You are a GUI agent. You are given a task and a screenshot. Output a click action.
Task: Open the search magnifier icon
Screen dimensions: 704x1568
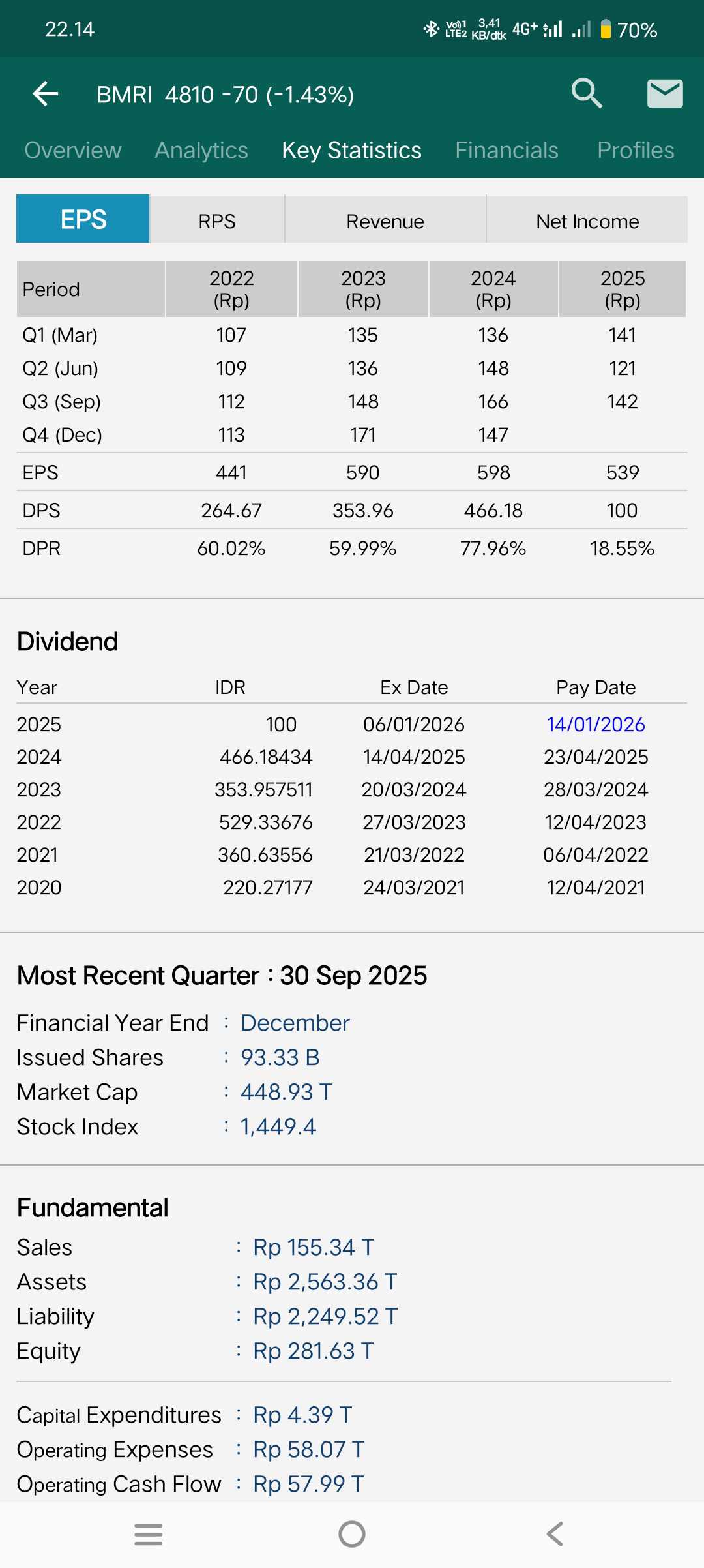tap(586, 93)
